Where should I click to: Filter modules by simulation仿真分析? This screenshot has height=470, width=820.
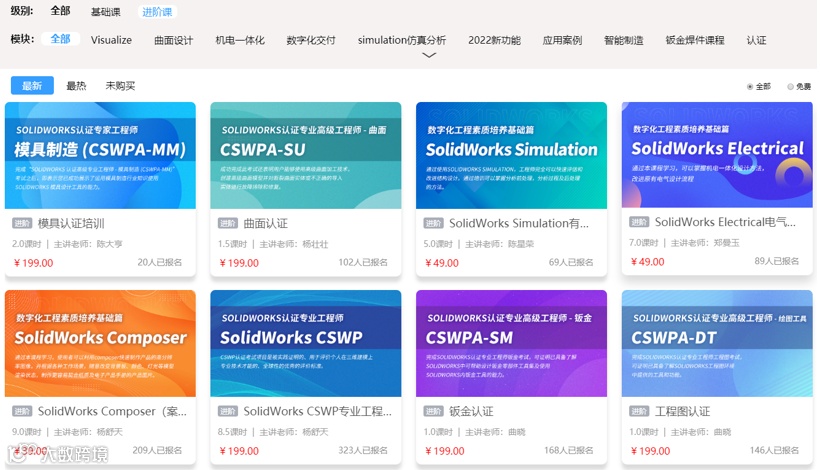pos(402,40)
